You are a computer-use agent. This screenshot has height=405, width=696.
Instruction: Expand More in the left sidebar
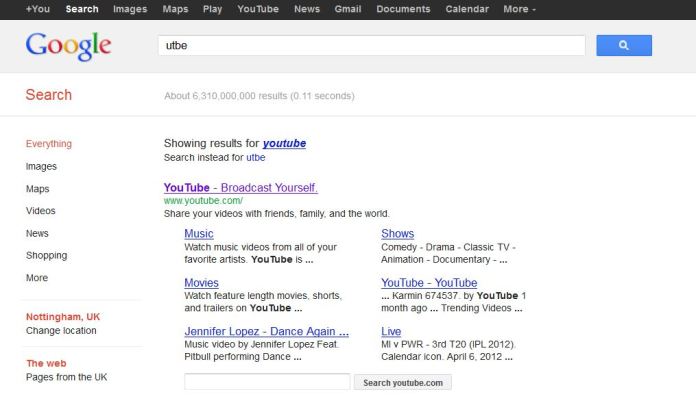(37, 278)
